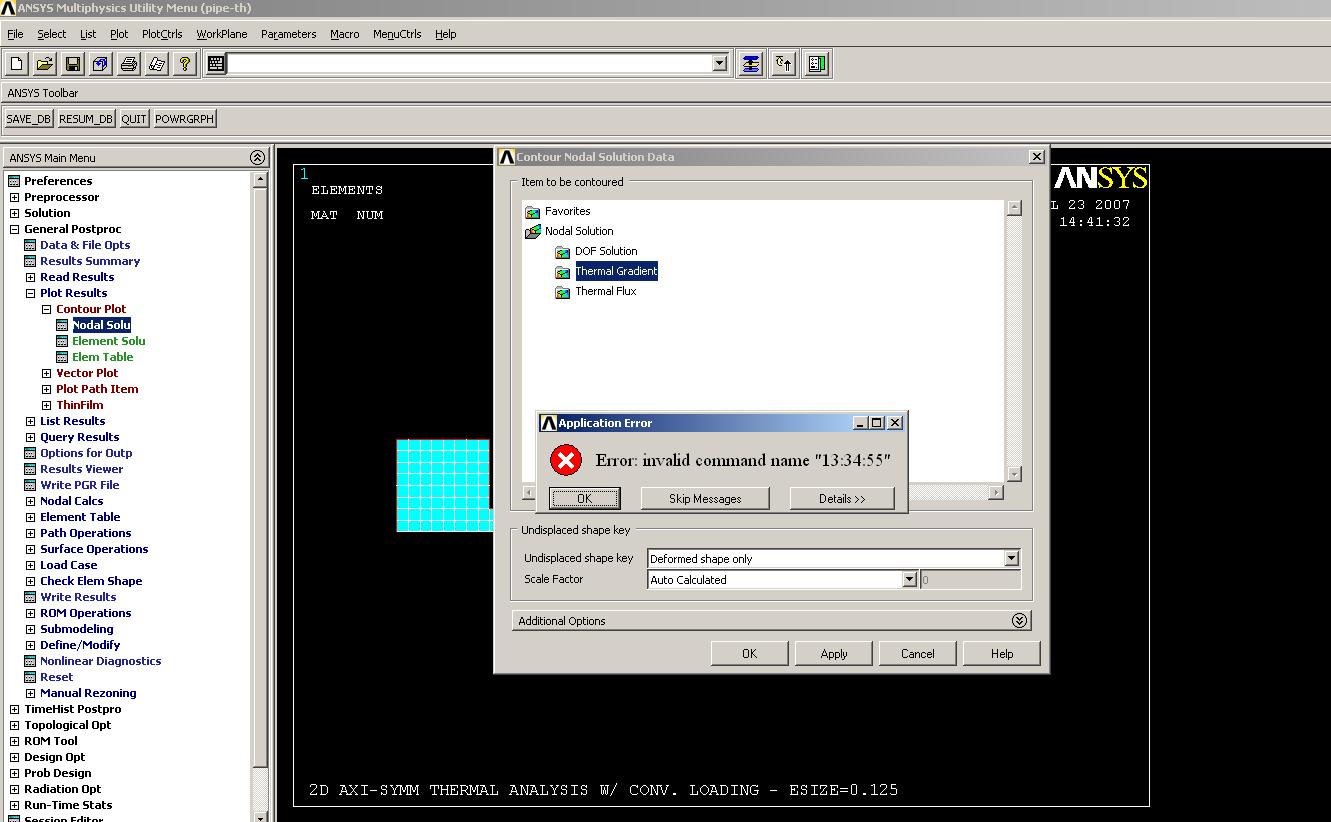The height and width of the screenshot is (822, 1331).
Task: Expand the TimeHist Postpro tree node
Action: (x=14, y=709)
